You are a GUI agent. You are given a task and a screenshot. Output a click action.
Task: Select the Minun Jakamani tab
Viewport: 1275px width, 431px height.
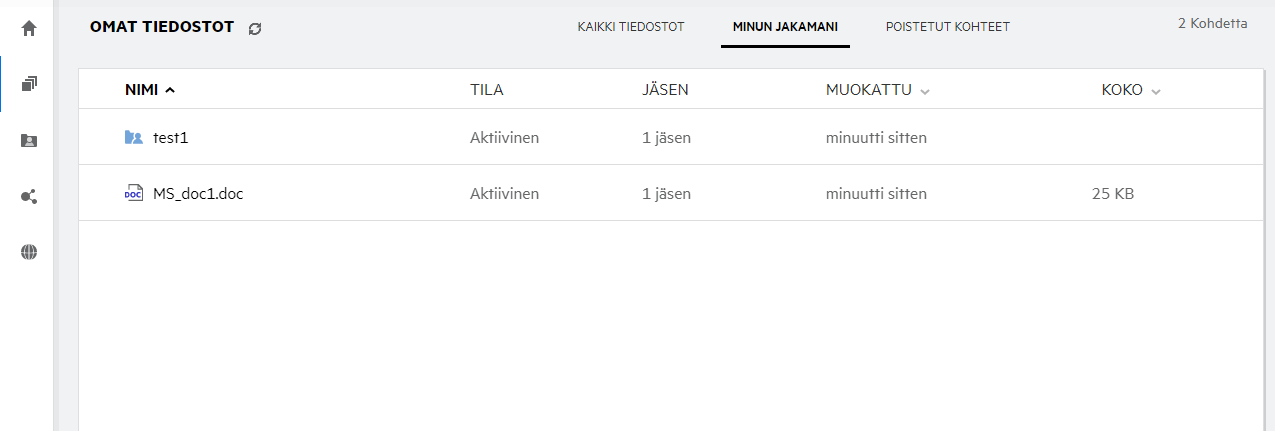point(785,27)
